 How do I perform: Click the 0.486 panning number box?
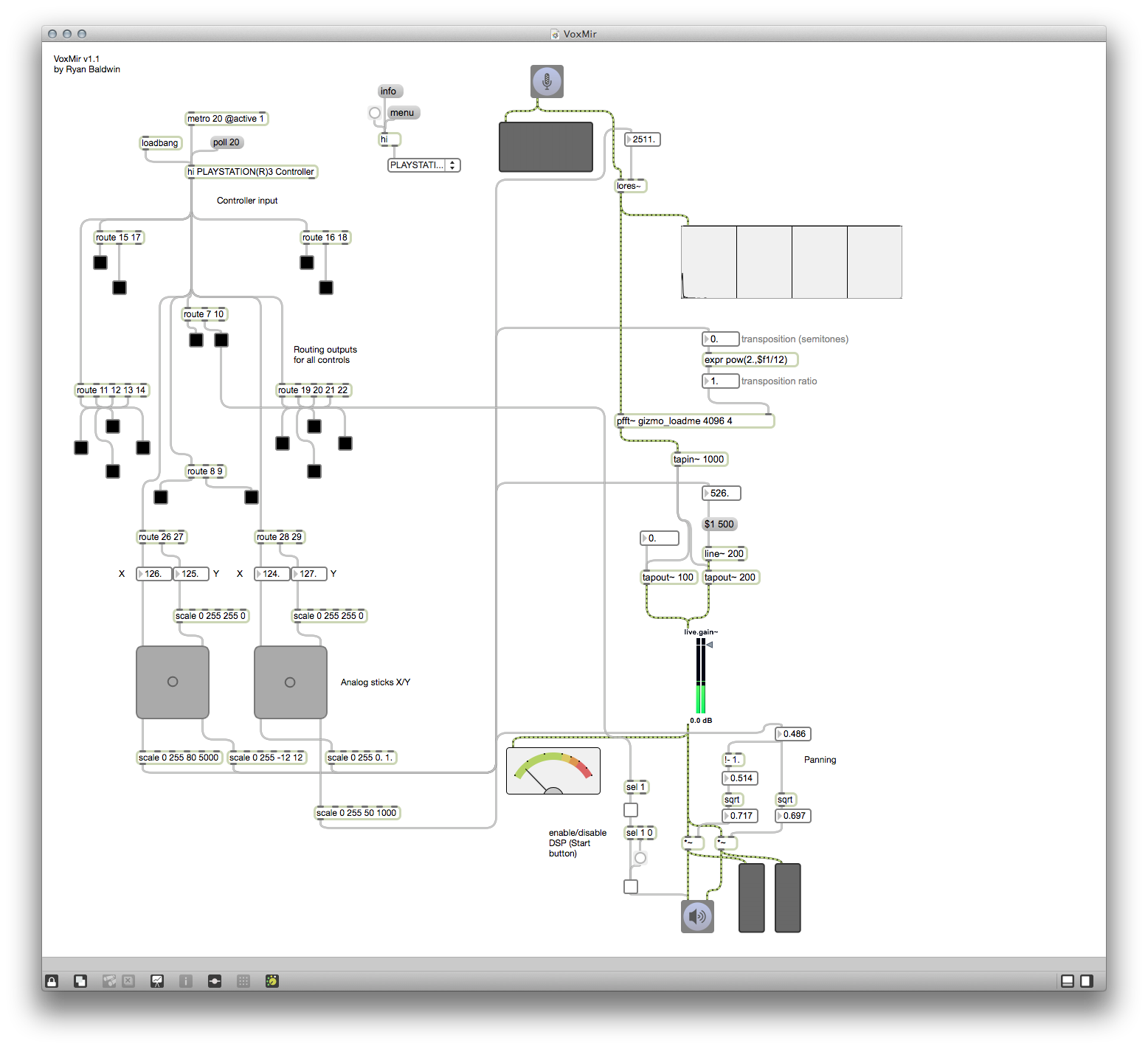[x=793, y=734]
